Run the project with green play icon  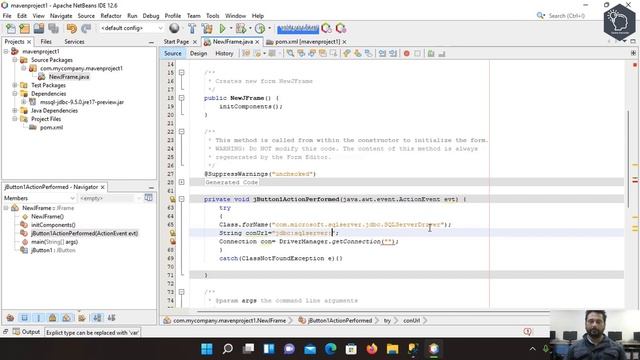[x=222, y=28]
